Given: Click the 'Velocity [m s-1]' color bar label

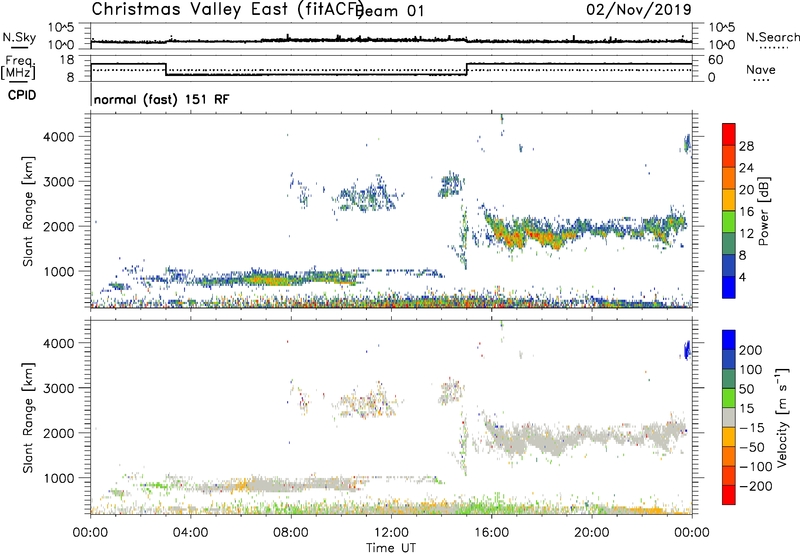Looking at the screenshot, I should (782, 417).
